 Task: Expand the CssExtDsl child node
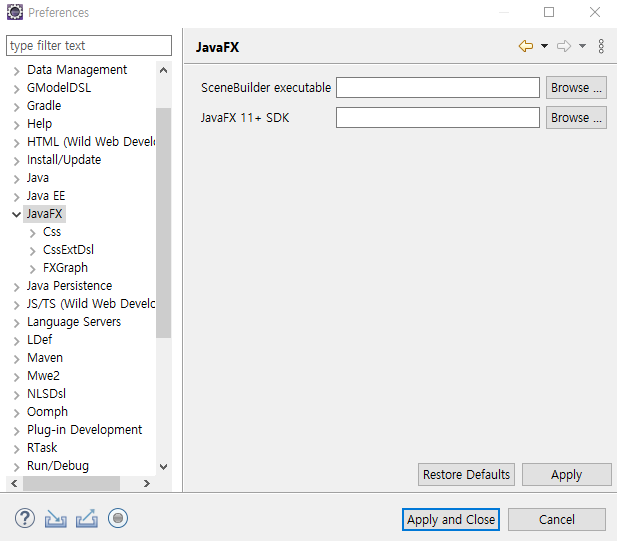(x=32, y=251)
